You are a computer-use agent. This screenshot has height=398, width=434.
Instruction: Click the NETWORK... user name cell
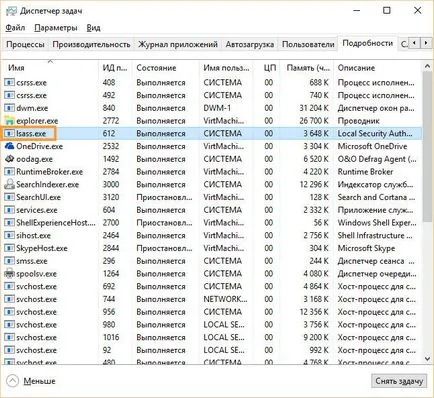pyautogui.click(x=225, y=299)
